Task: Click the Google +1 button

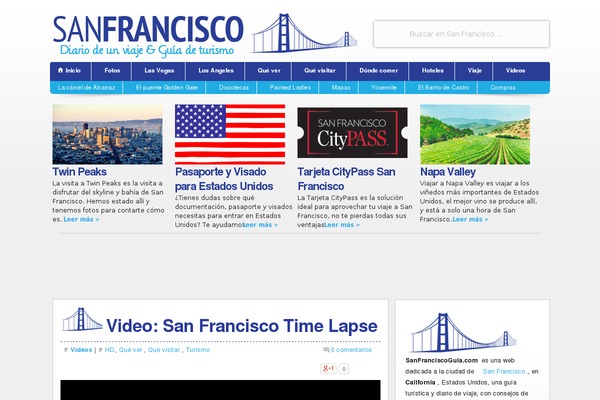Action: pyautogui.click(x=328, y=369)
